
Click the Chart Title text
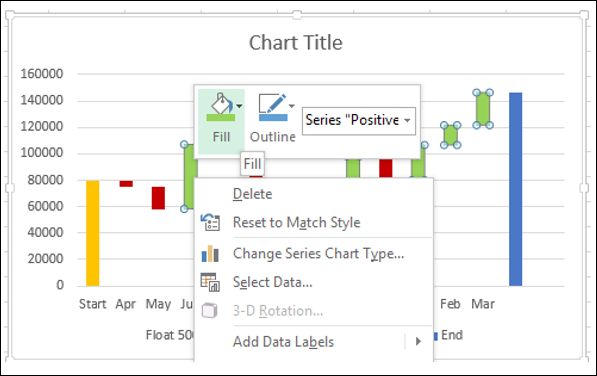point(296,43)
